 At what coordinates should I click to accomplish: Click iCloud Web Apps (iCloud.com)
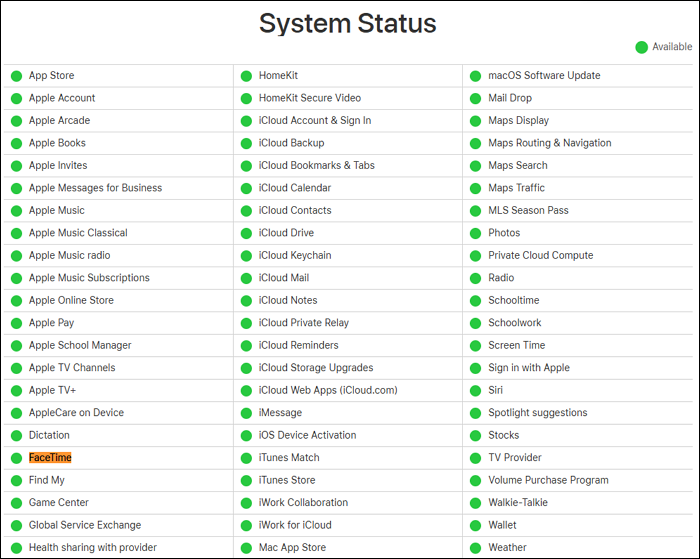pyautogui.click(x=328, y=390)
